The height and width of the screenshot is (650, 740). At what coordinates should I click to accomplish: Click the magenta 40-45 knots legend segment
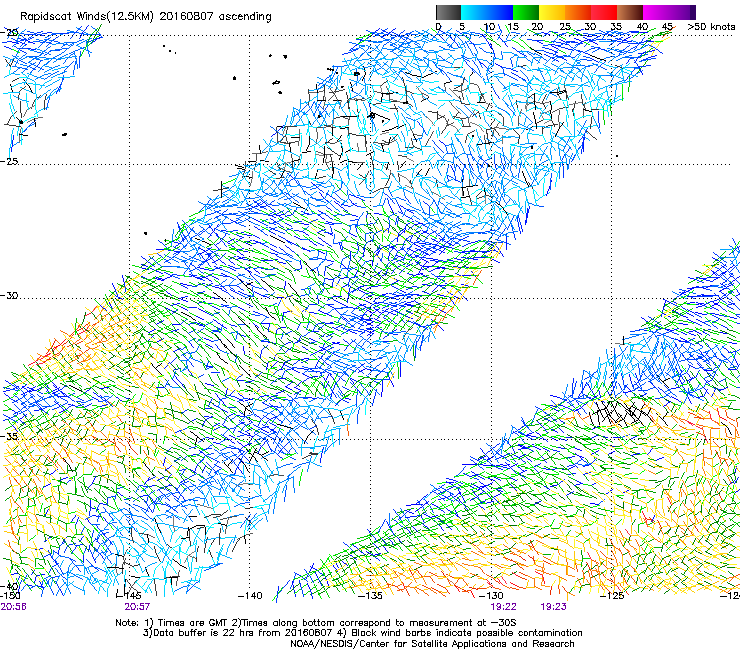tap(656, 12)
